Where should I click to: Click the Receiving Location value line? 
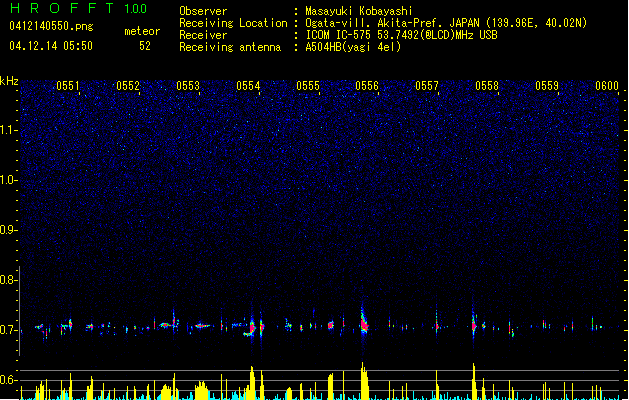(x=446, y=23)
